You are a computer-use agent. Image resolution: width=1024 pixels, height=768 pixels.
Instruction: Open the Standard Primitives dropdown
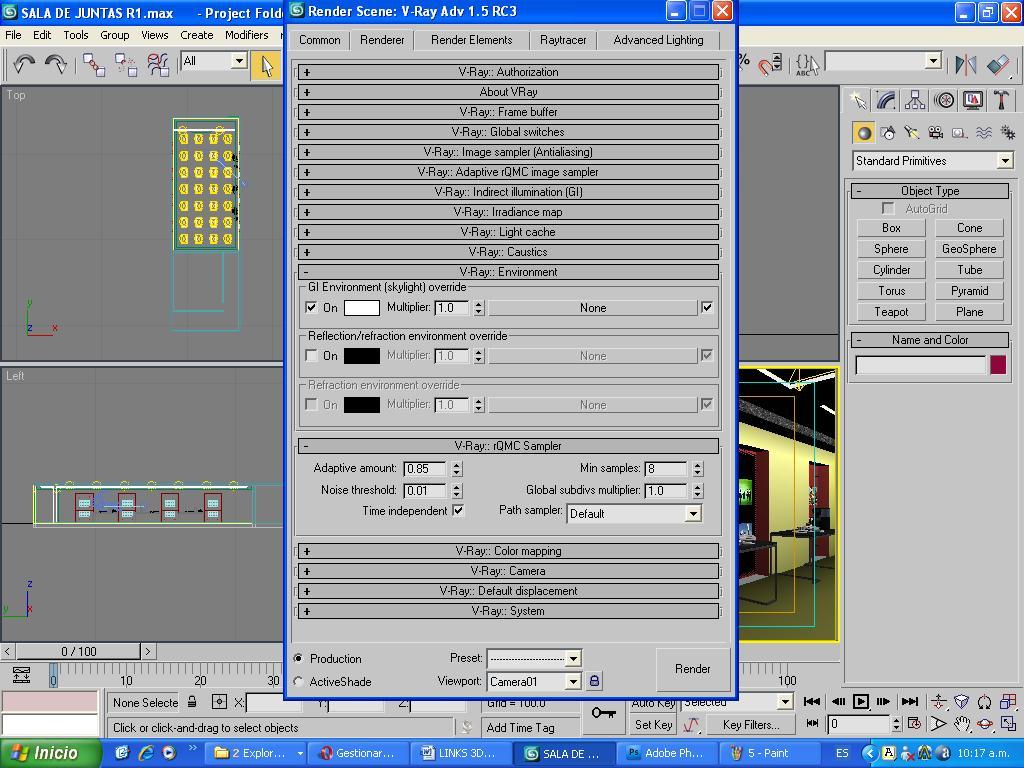point(933,161)
